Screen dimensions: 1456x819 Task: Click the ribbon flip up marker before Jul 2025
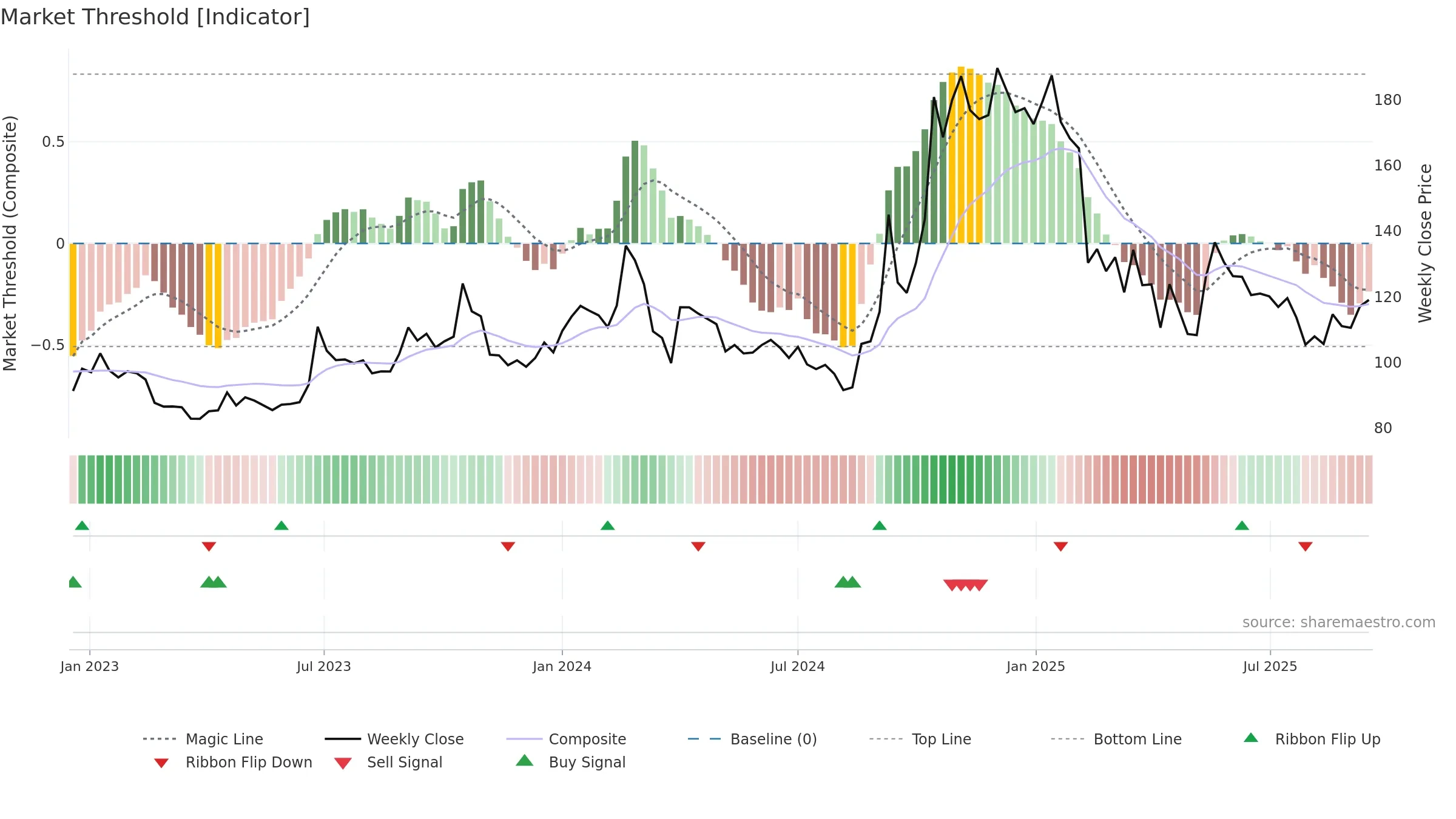coord(1241,525)
